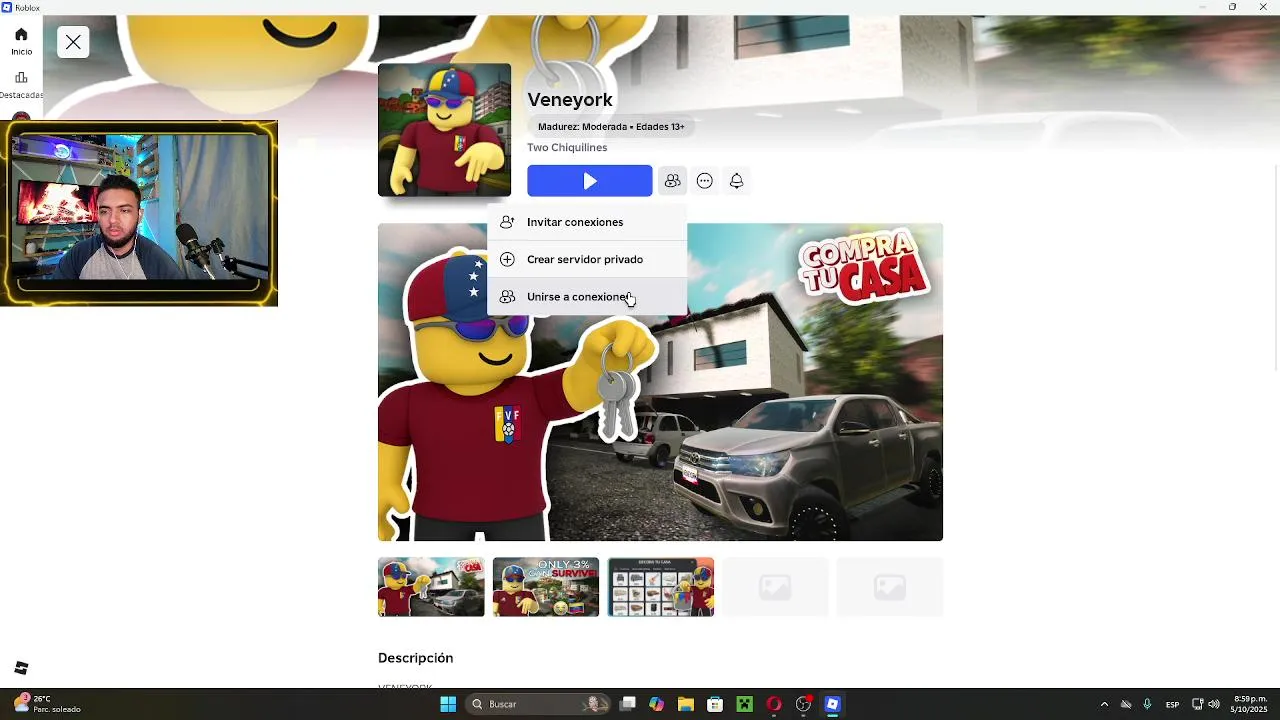Click the cloud sync-off tray icon
This screenshot has width=1280, height=720.
1126,704
